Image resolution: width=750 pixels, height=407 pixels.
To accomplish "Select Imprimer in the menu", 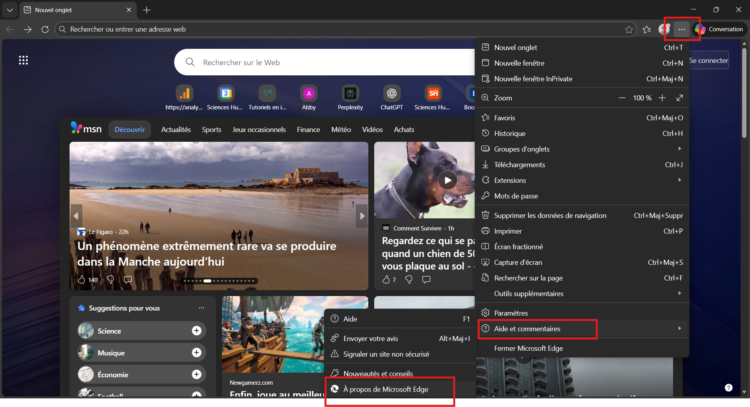I will coord(583,231).
